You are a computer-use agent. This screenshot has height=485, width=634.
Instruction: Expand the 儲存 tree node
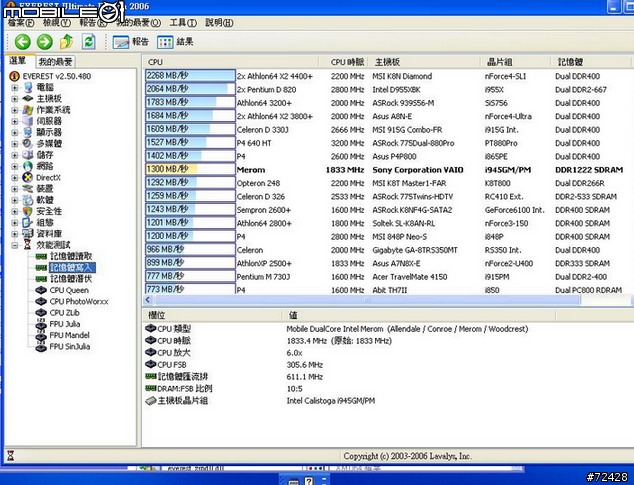(x=15, y=155)
